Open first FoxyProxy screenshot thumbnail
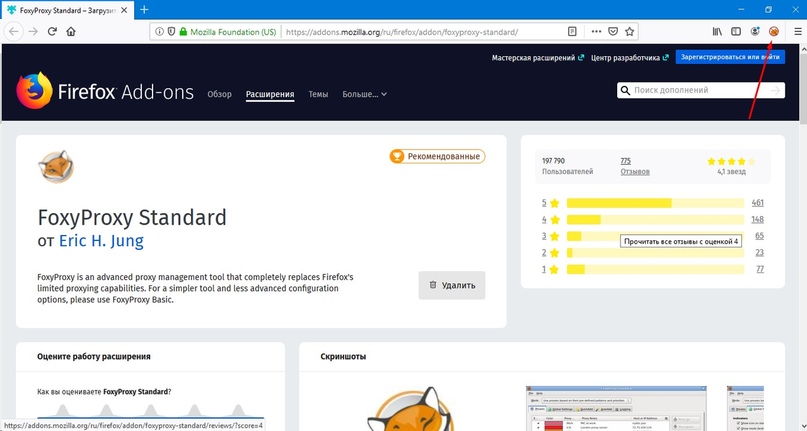807x431 pixels. coord(410,408)
